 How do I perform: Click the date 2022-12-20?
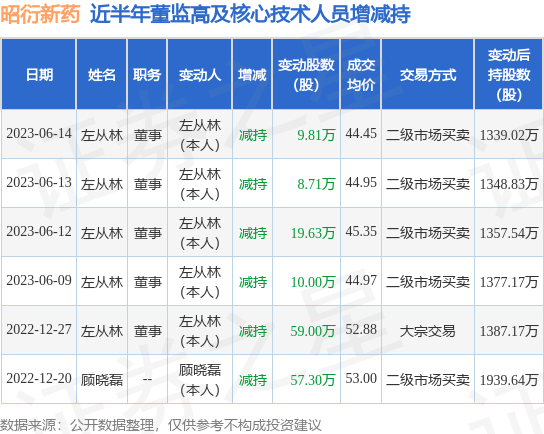pos(39,378)
